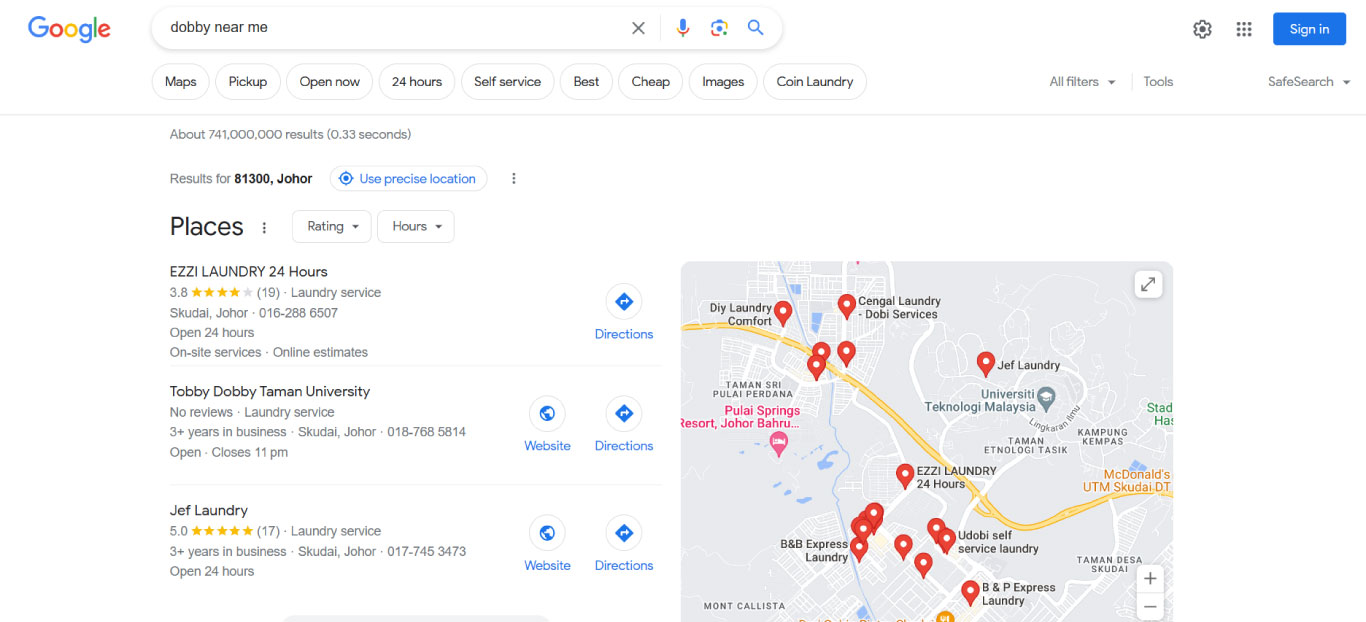Click the Udobi self service laundry map label

click(998, 542)
